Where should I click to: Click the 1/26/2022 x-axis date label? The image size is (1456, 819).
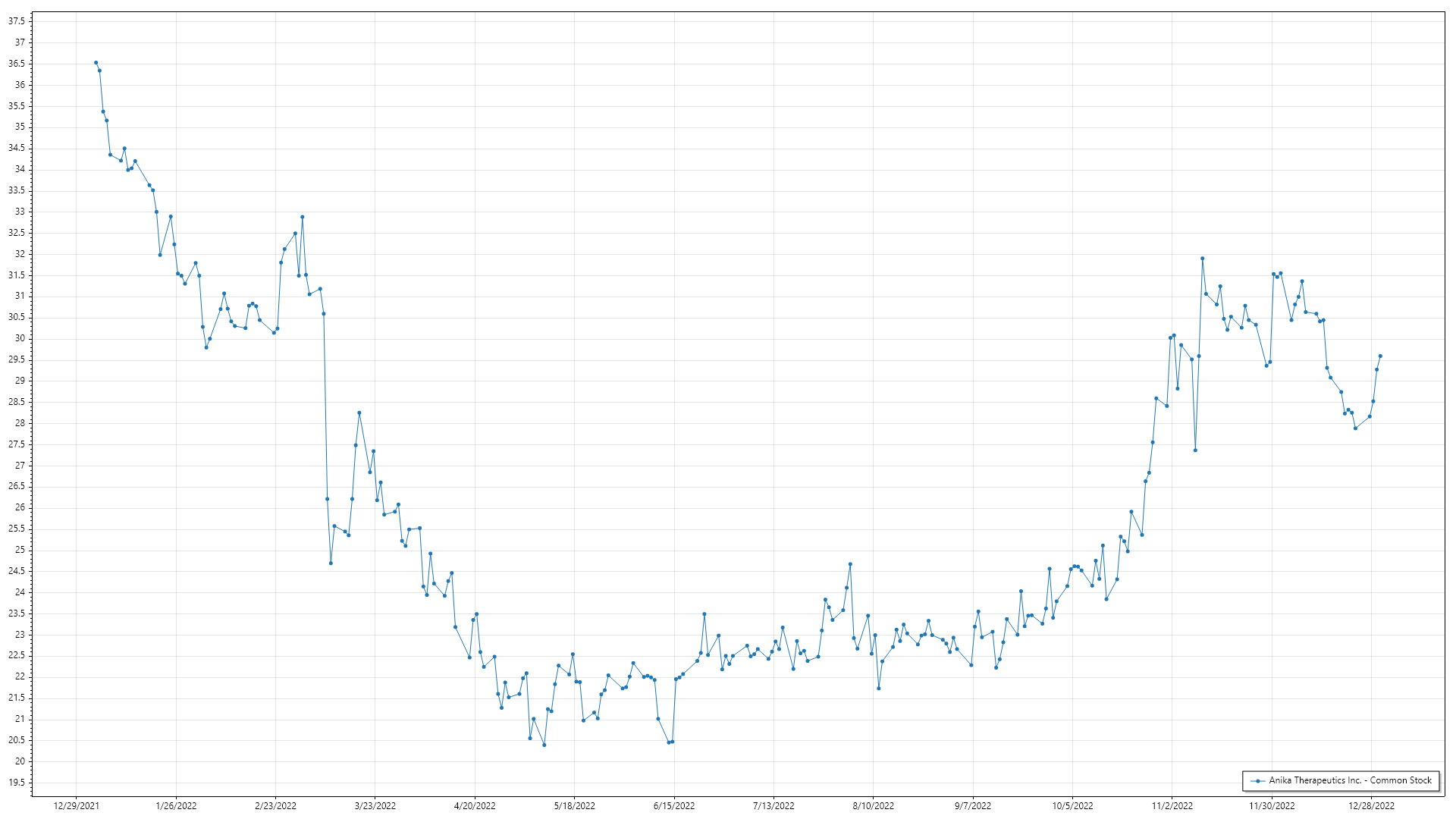176,806
